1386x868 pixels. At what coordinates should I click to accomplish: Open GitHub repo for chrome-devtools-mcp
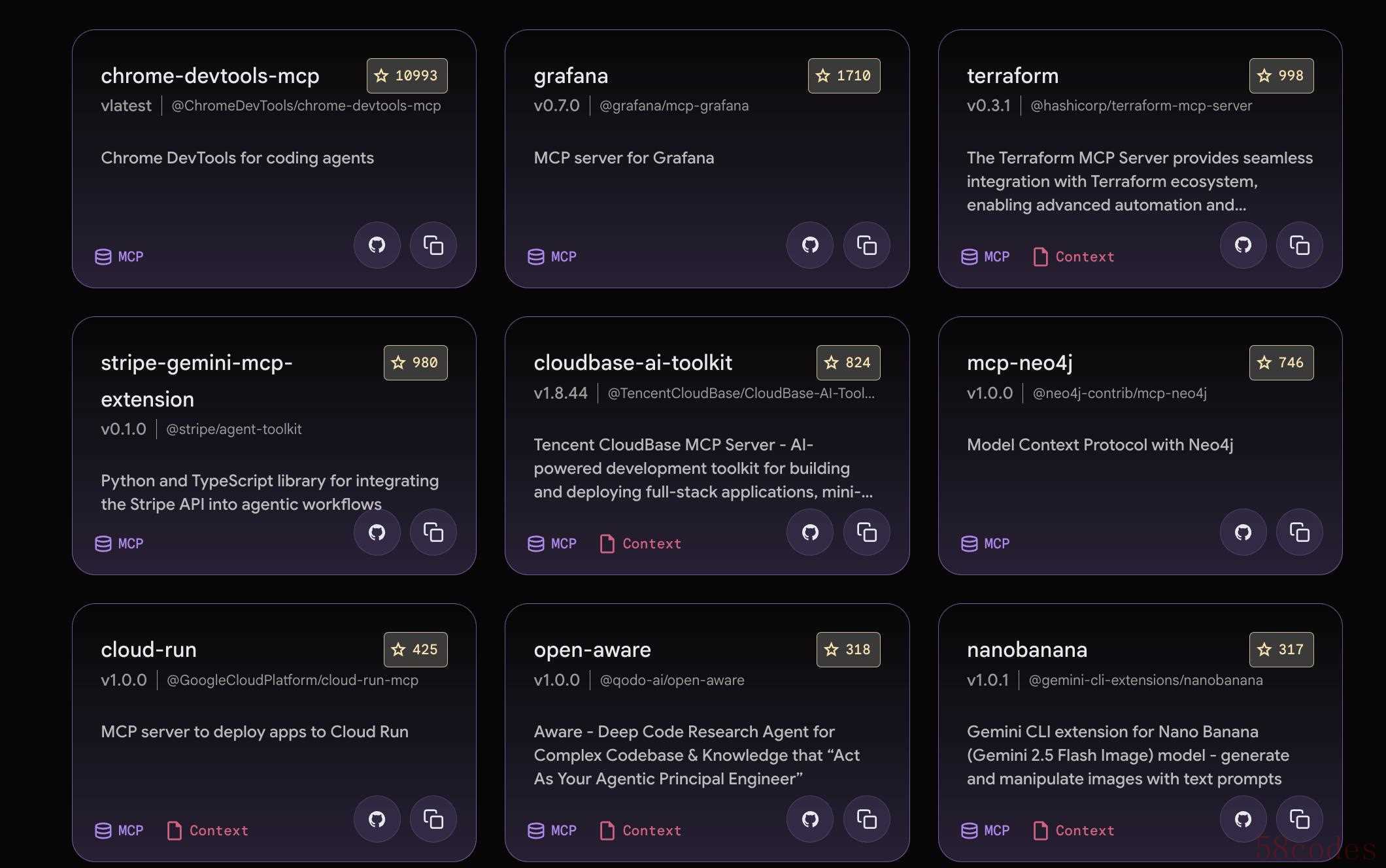[377, 245]
